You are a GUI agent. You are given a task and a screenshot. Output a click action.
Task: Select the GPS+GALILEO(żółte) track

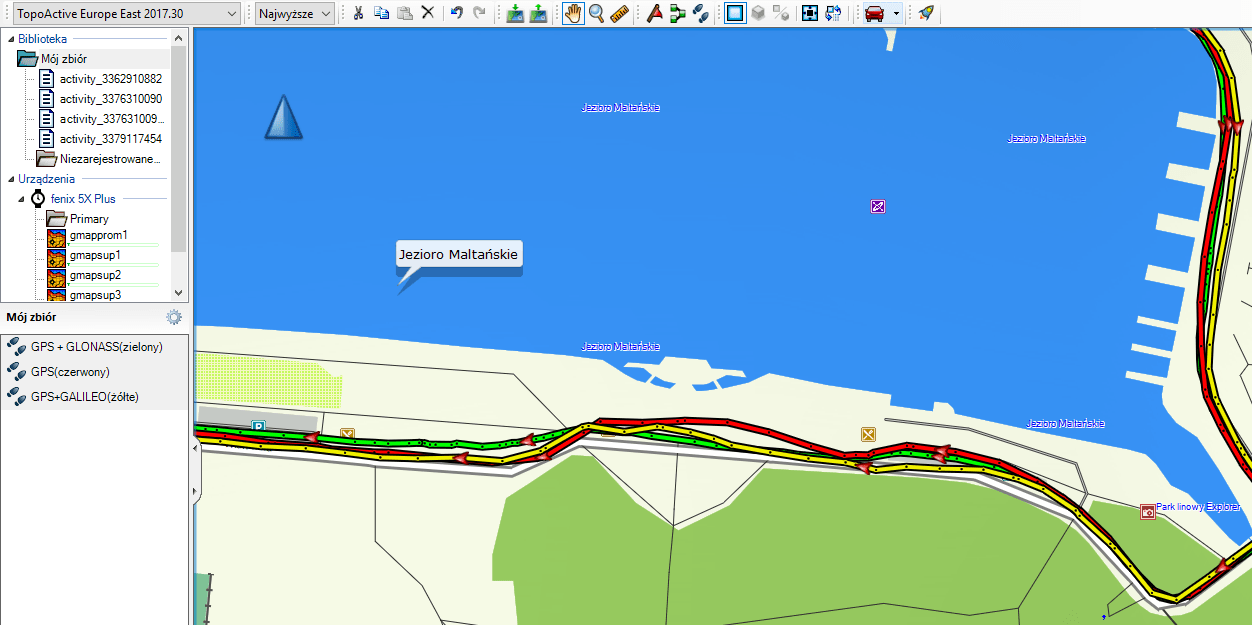click(94, 396)
